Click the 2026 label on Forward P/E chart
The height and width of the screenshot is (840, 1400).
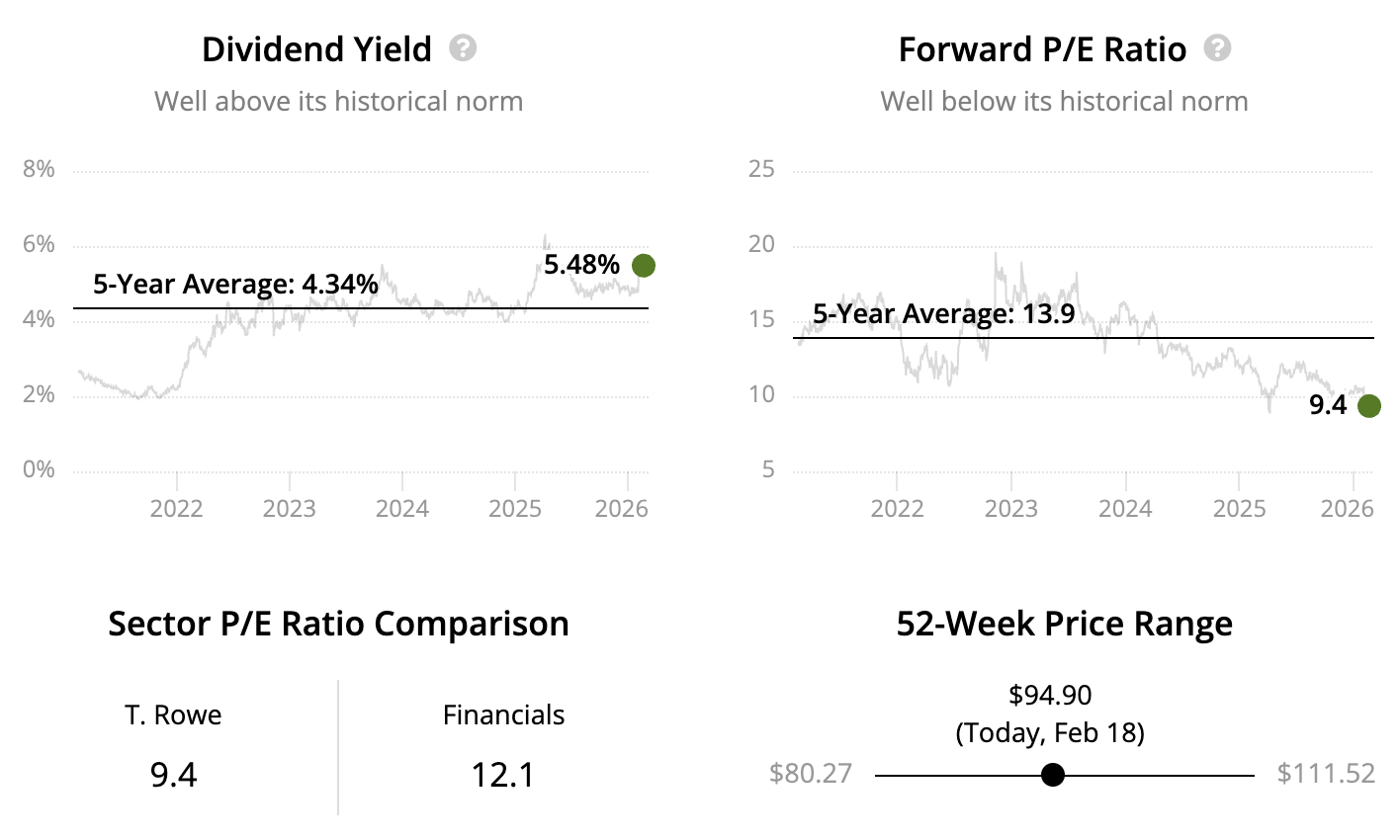coord(1348,508)
